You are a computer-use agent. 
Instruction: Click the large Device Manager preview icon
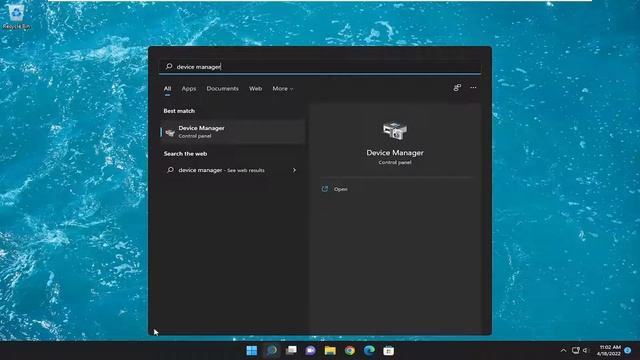[x=395, y=131]
